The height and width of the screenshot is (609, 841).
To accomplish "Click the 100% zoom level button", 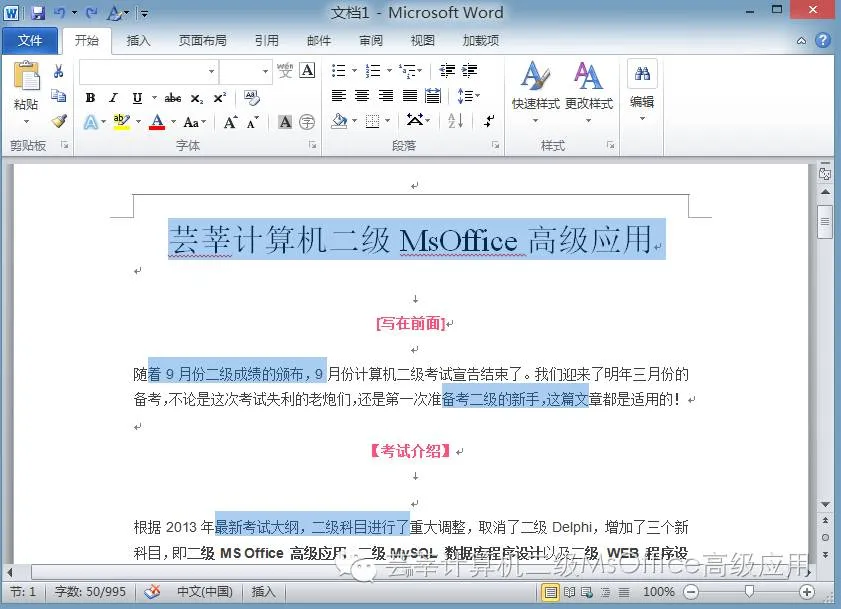I will (x=659, y=591).
